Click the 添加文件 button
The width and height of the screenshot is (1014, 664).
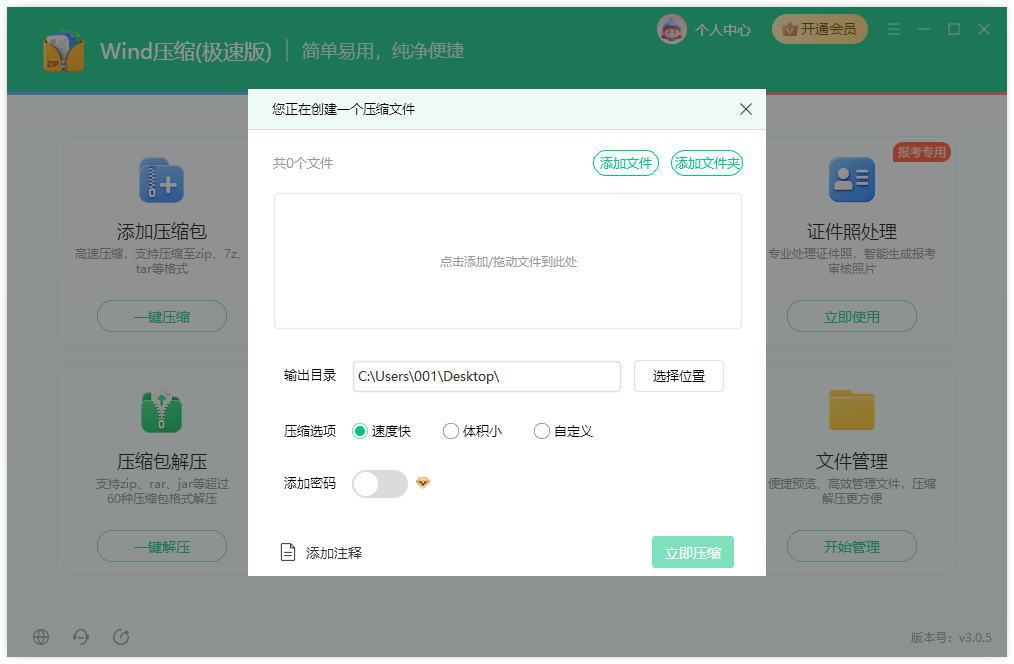coord(625,163)
